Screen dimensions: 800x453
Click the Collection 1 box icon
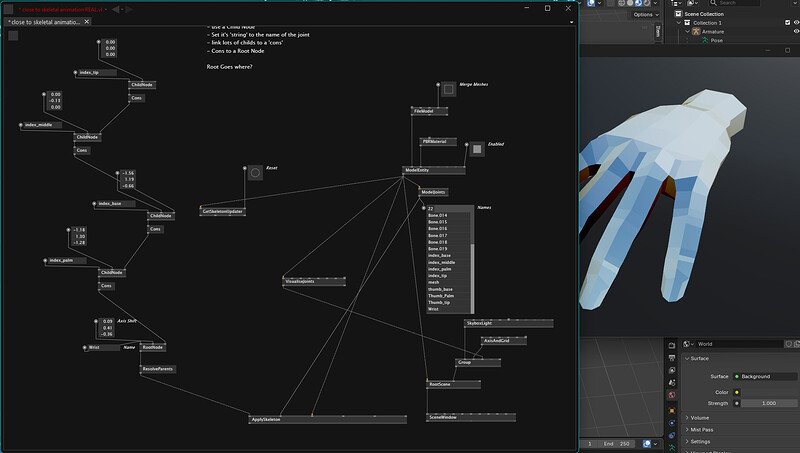pyautogui.click(x=687, y=22)
